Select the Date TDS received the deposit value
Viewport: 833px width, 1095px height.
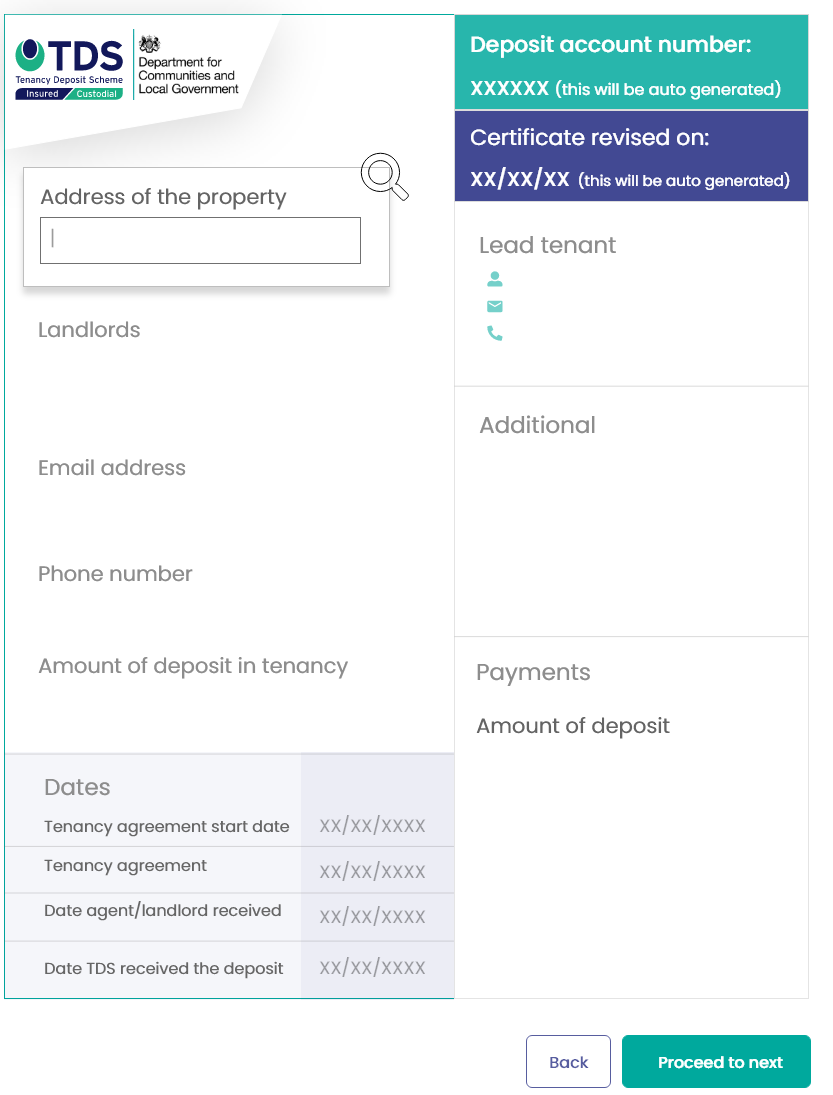pyautogui.click(x=372, y=968)
